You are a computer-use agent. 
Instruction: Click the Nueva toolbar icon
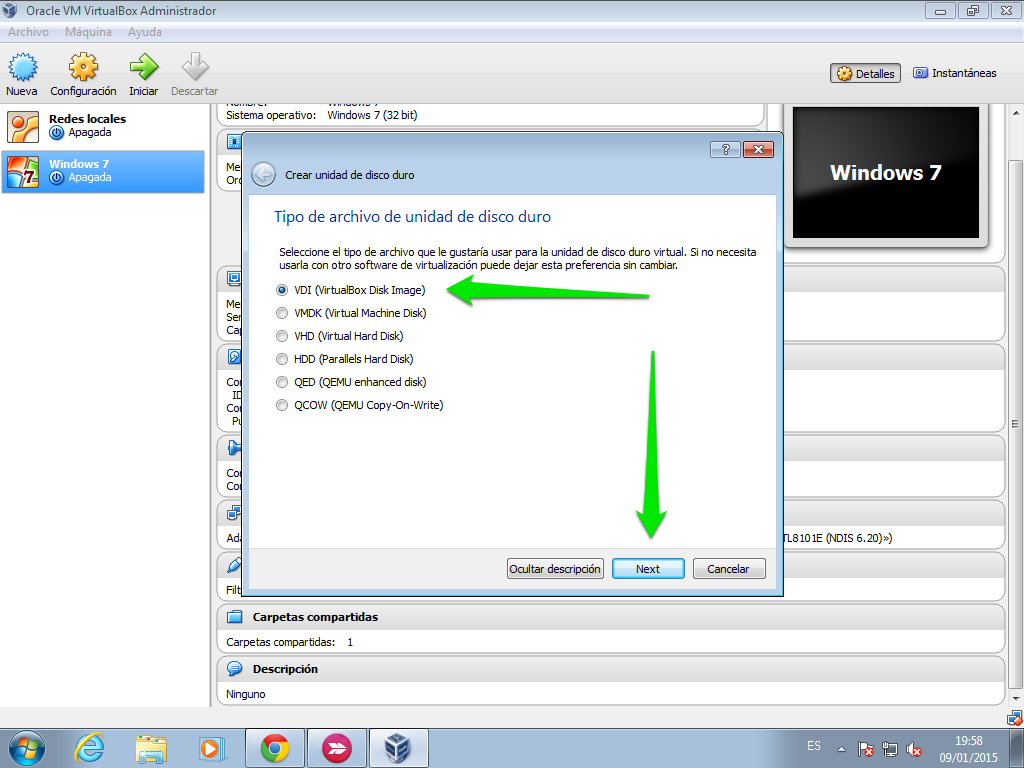pos(22,67)
